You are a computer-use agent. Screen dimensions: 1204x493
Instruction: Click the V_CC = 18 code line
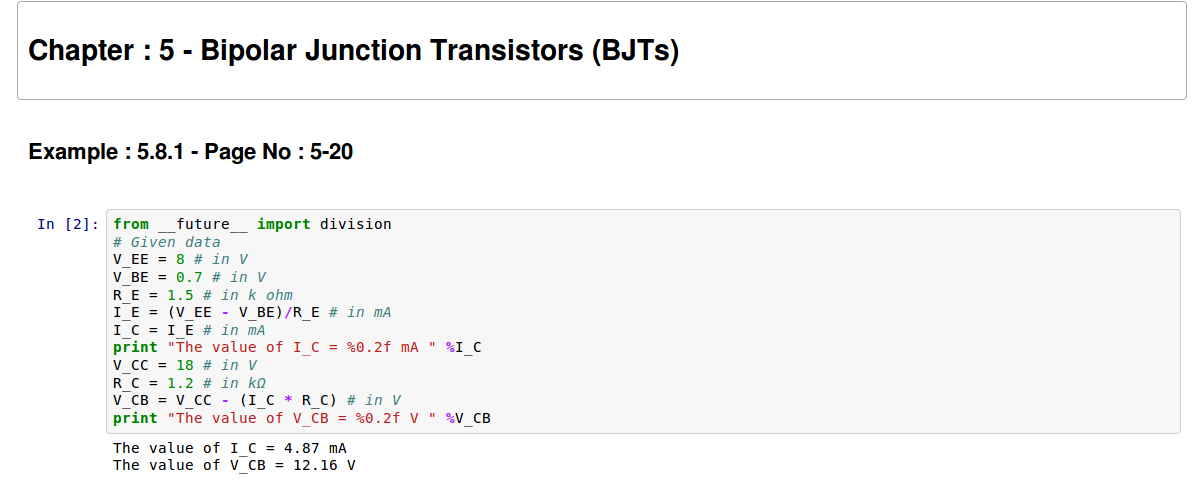tap(184, 365)
